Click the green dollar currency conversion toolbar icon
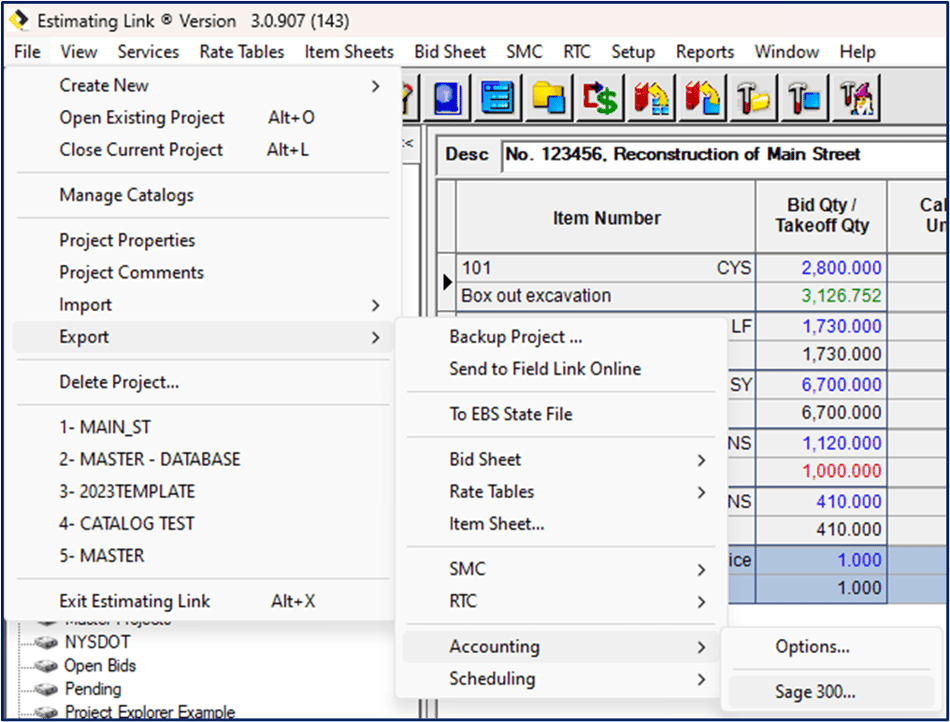 tap(600, 97)
